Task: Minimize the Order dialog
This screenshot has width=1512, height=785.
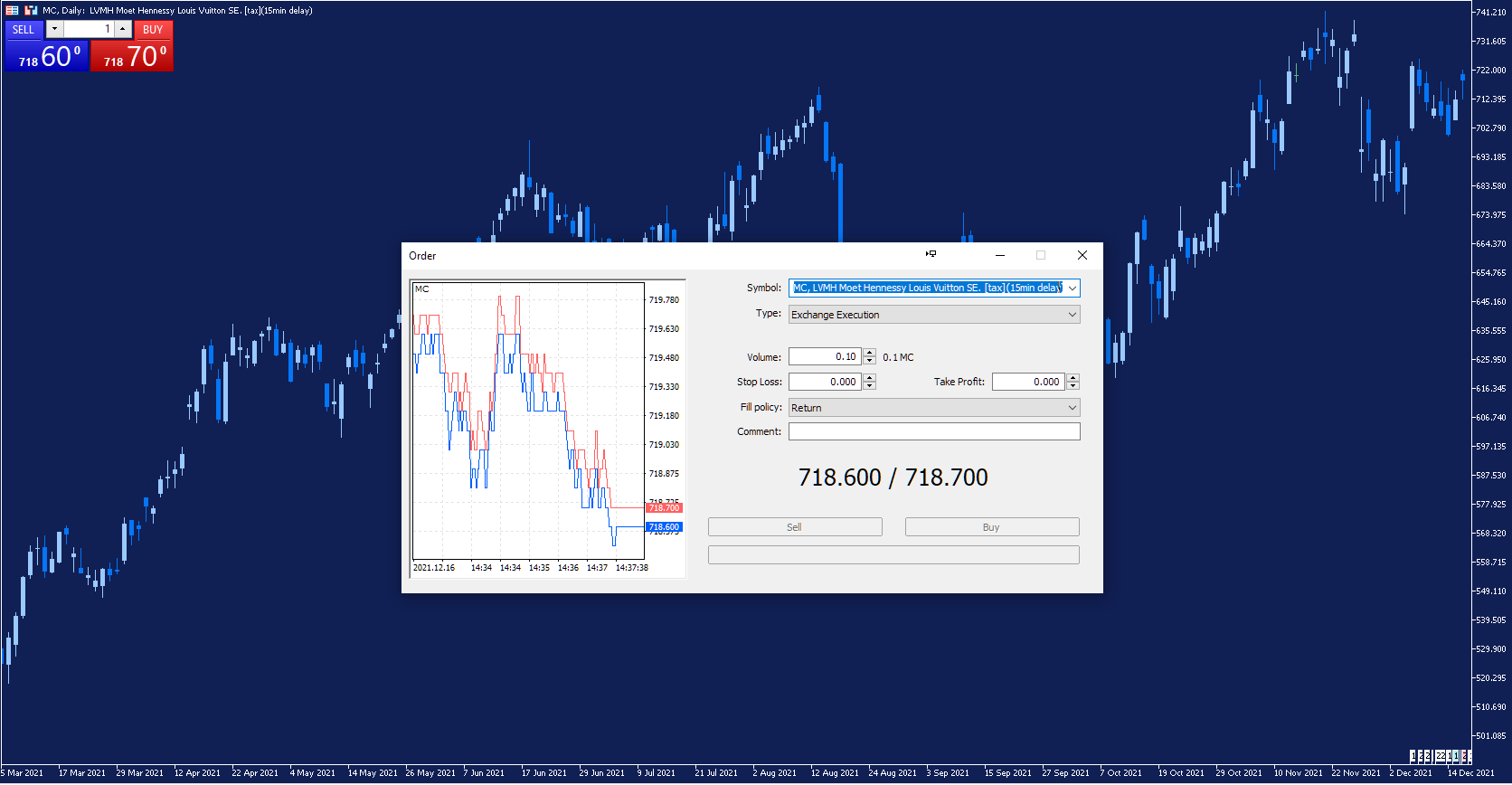Action: pos(1000,255)
